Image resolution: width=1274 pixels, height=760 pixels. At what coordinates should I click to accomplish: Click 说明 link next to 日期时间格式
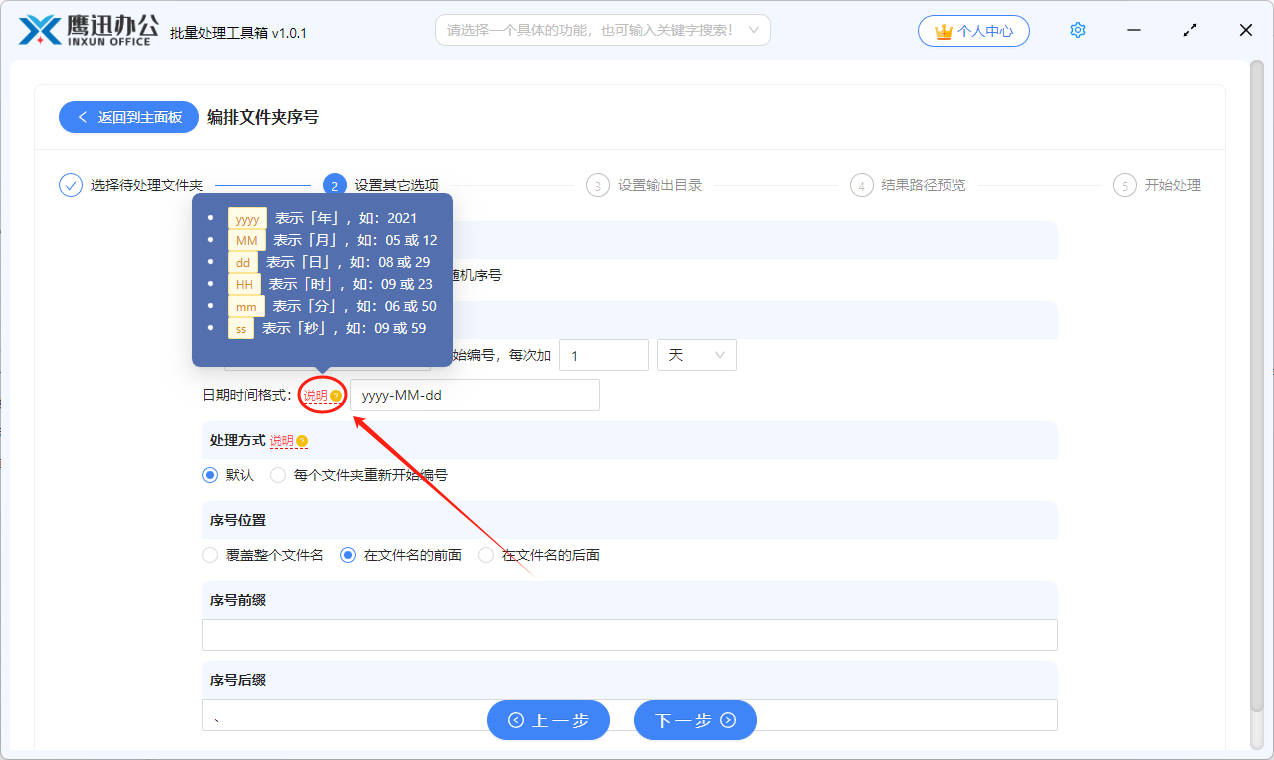point(316,396)
